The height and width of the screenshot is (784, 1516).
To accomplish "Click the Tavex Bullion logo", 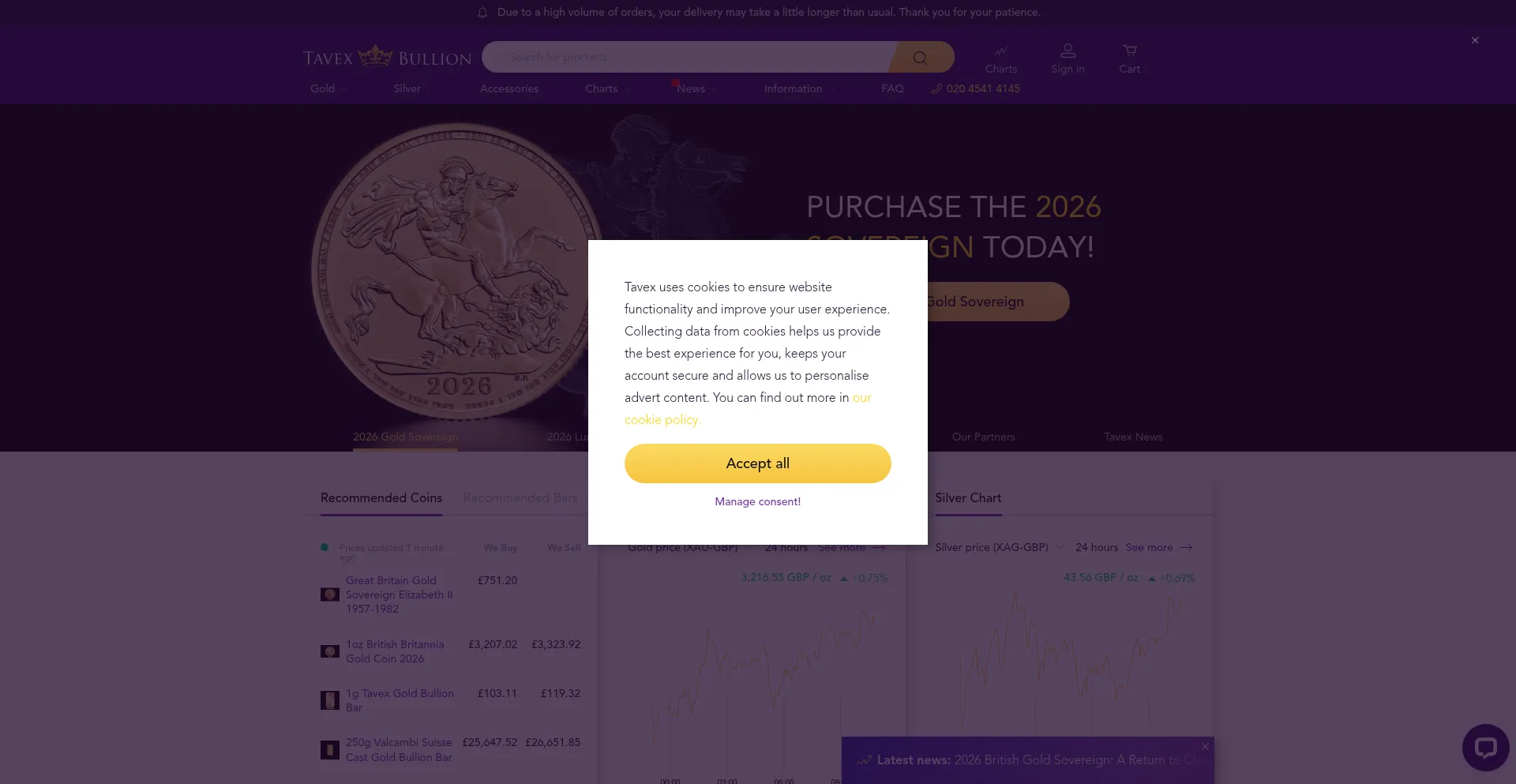I will coord(387,58).
